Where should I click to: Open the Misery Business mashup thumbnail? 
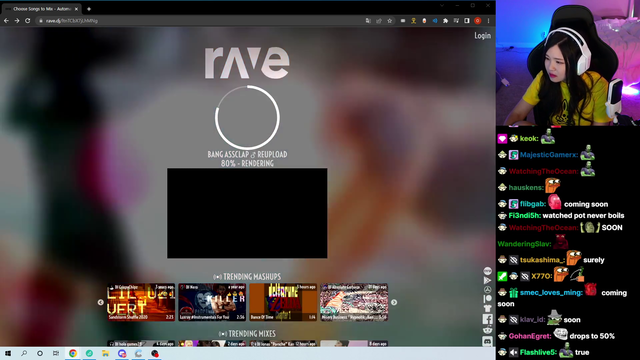tap(354, 302)
